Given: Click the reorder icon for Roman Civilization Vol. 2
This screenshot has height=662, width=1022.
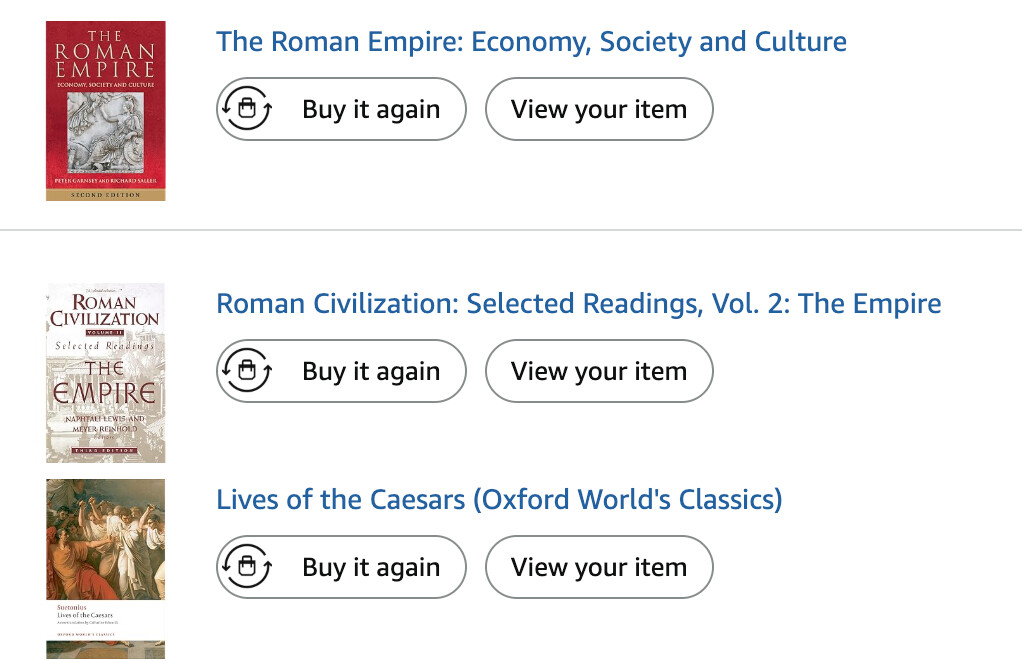Looking at the screenshot, I should (246, 371).
